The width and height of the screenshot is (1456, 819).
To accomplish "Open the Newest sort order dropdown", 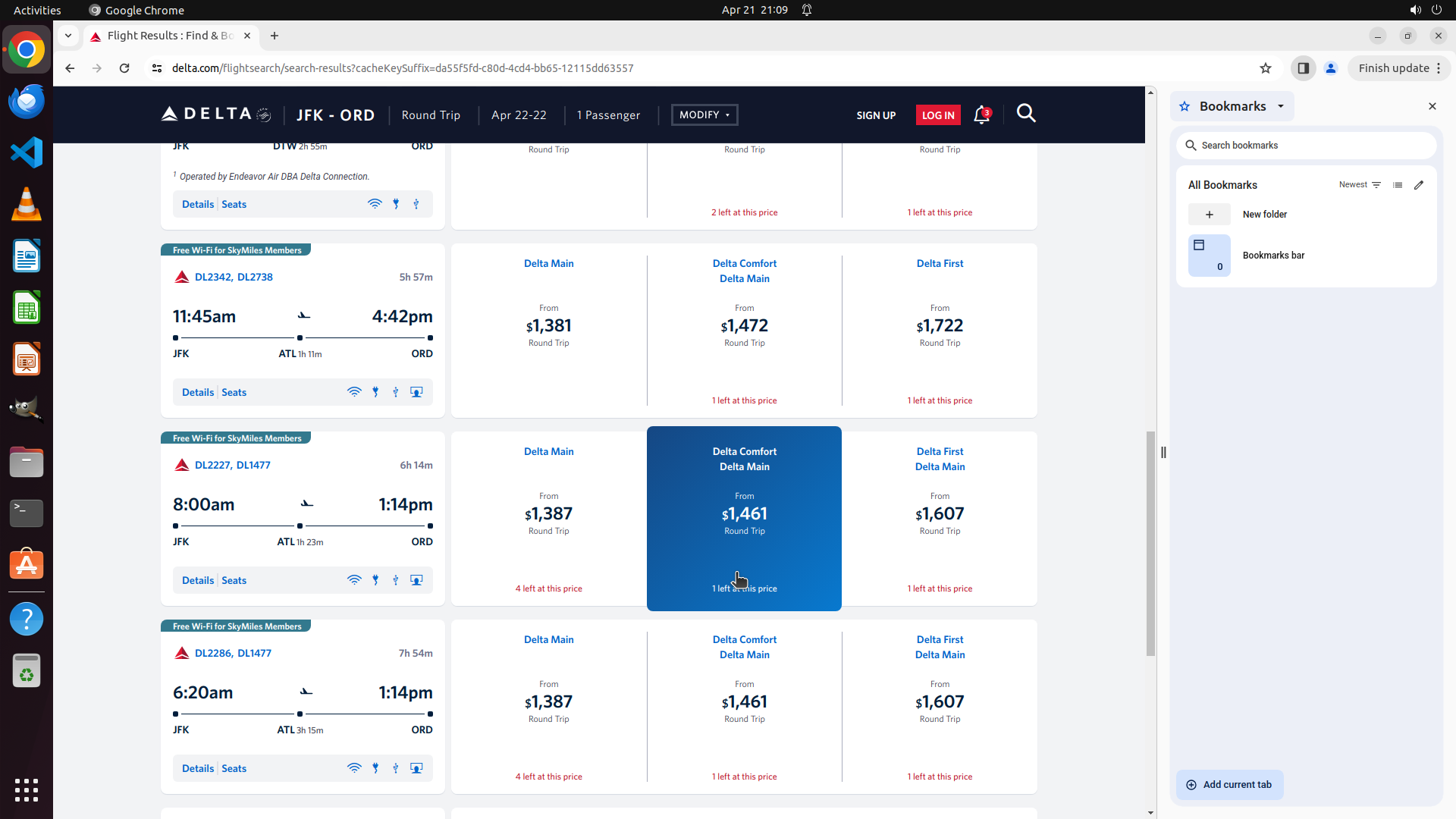I will (1360, 185).
